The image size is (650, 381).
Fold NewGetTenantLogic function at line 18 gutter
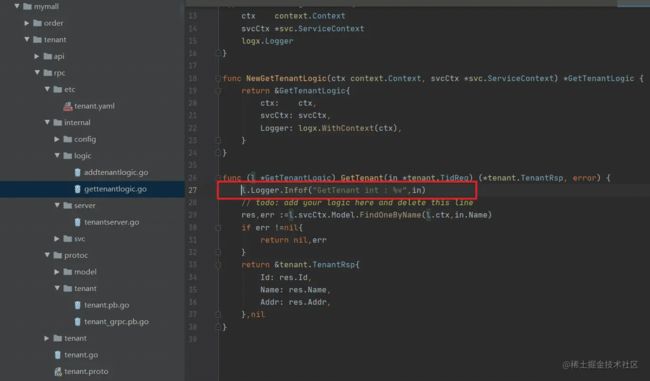coord(218,78)
